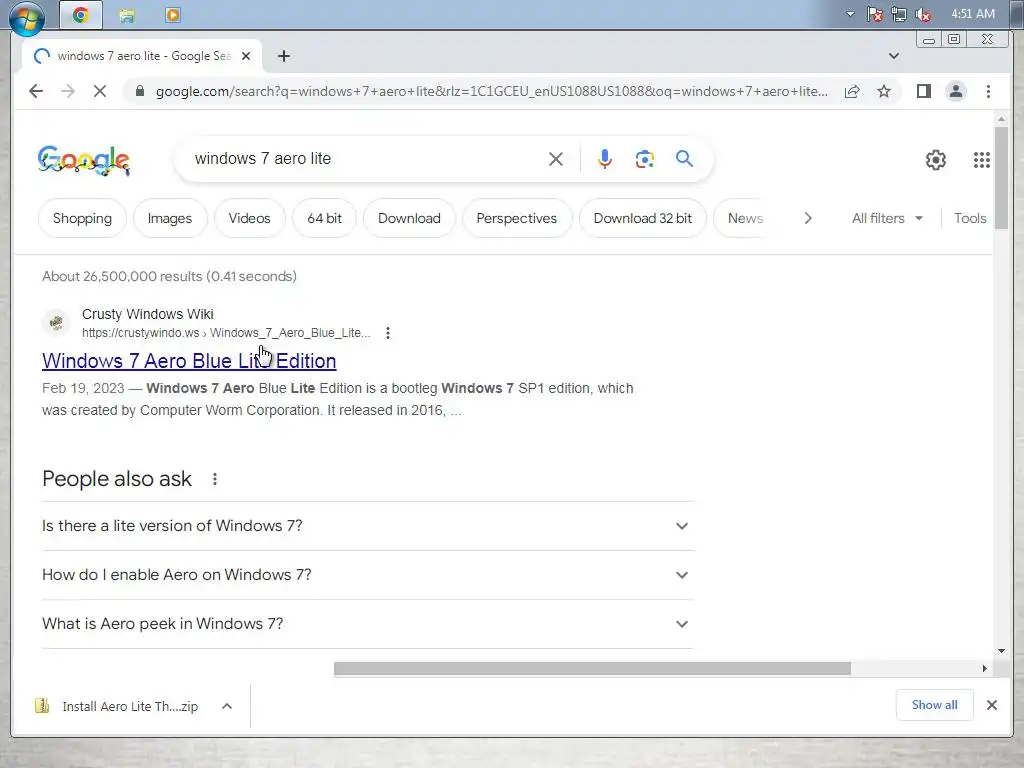Open search Tools
This screenshot has width=1024, height=768.
[970, 218]
